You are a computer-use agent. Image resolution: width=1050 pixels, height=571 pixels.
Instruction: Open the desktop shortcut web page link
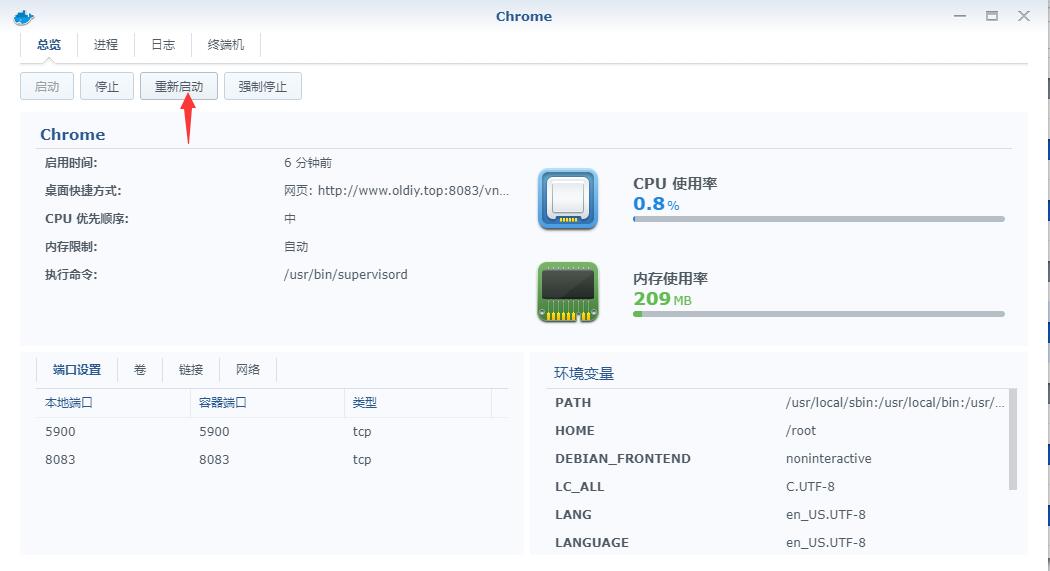[x=397, y=191]
